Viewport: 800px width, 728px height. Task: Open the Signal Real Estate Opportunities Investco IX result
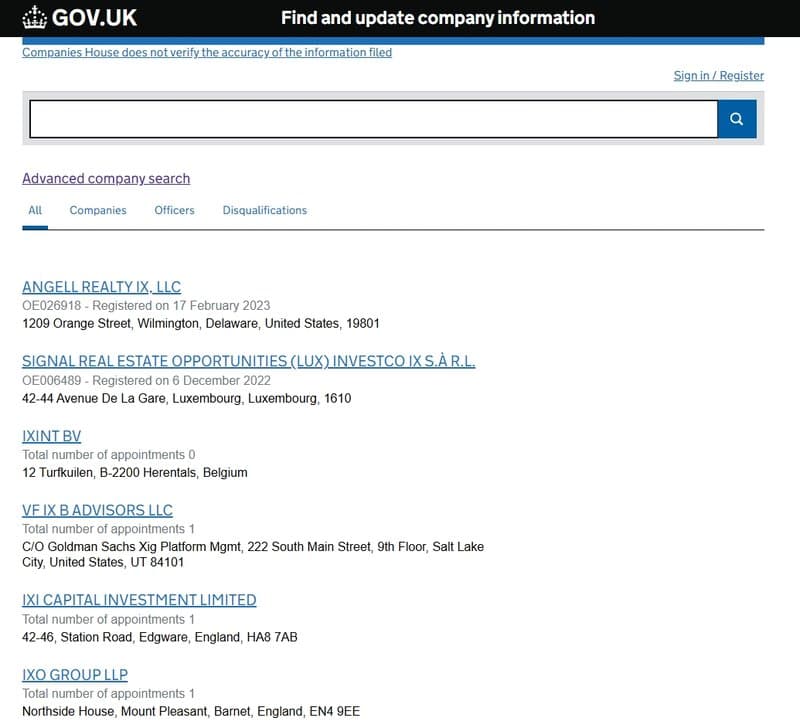[x=248, y=361]
